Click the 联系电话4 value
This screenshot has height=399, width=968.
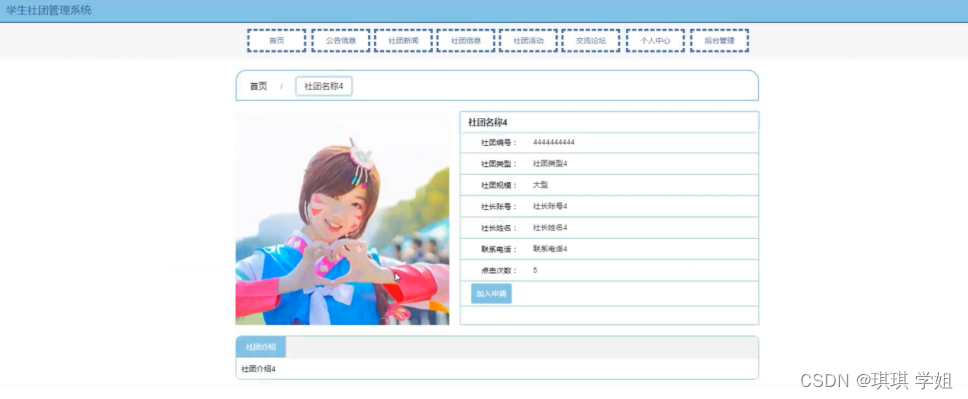[x=549, y=249]
